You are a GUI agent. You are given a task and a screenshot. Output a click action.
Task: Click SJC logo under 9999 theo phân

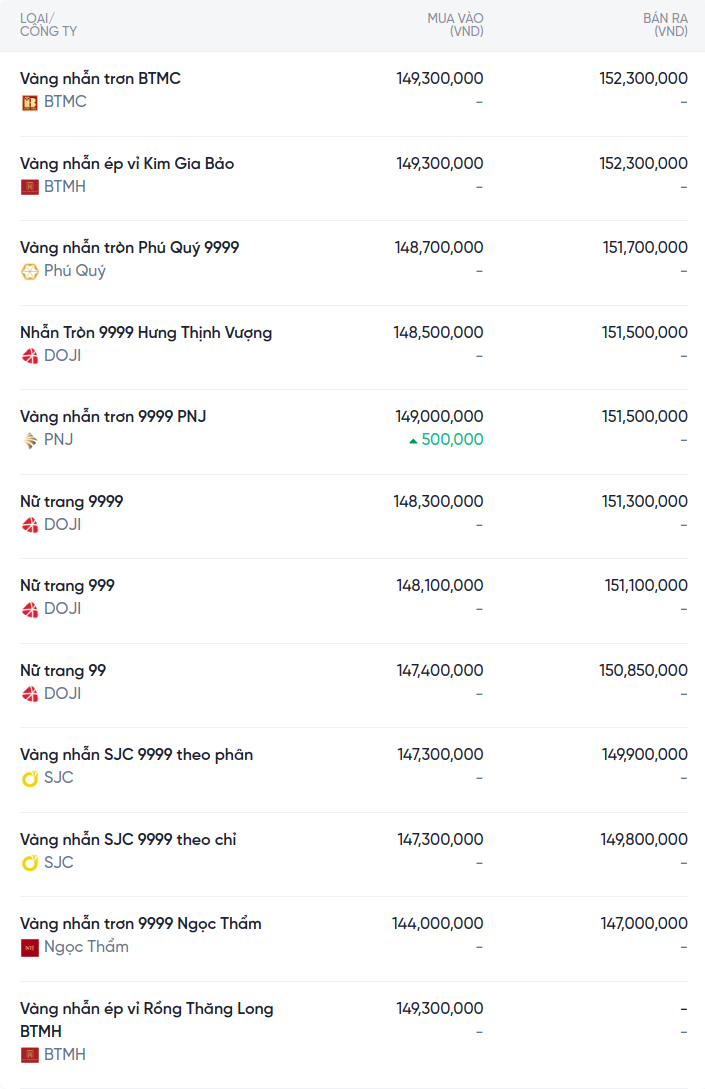[30, 778]
